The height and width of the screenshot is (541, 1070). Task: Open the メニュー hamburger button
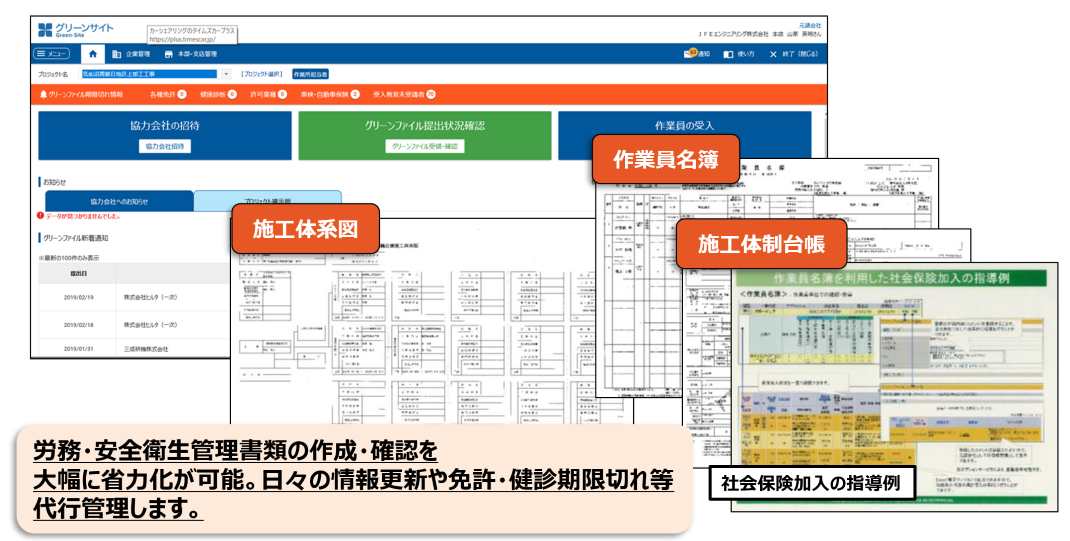coord(53,54)
